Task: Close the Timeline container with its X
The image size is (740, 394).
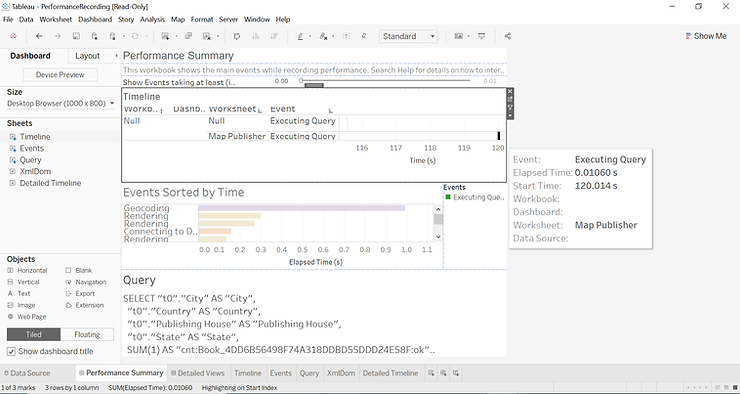Action: point(510,92)
